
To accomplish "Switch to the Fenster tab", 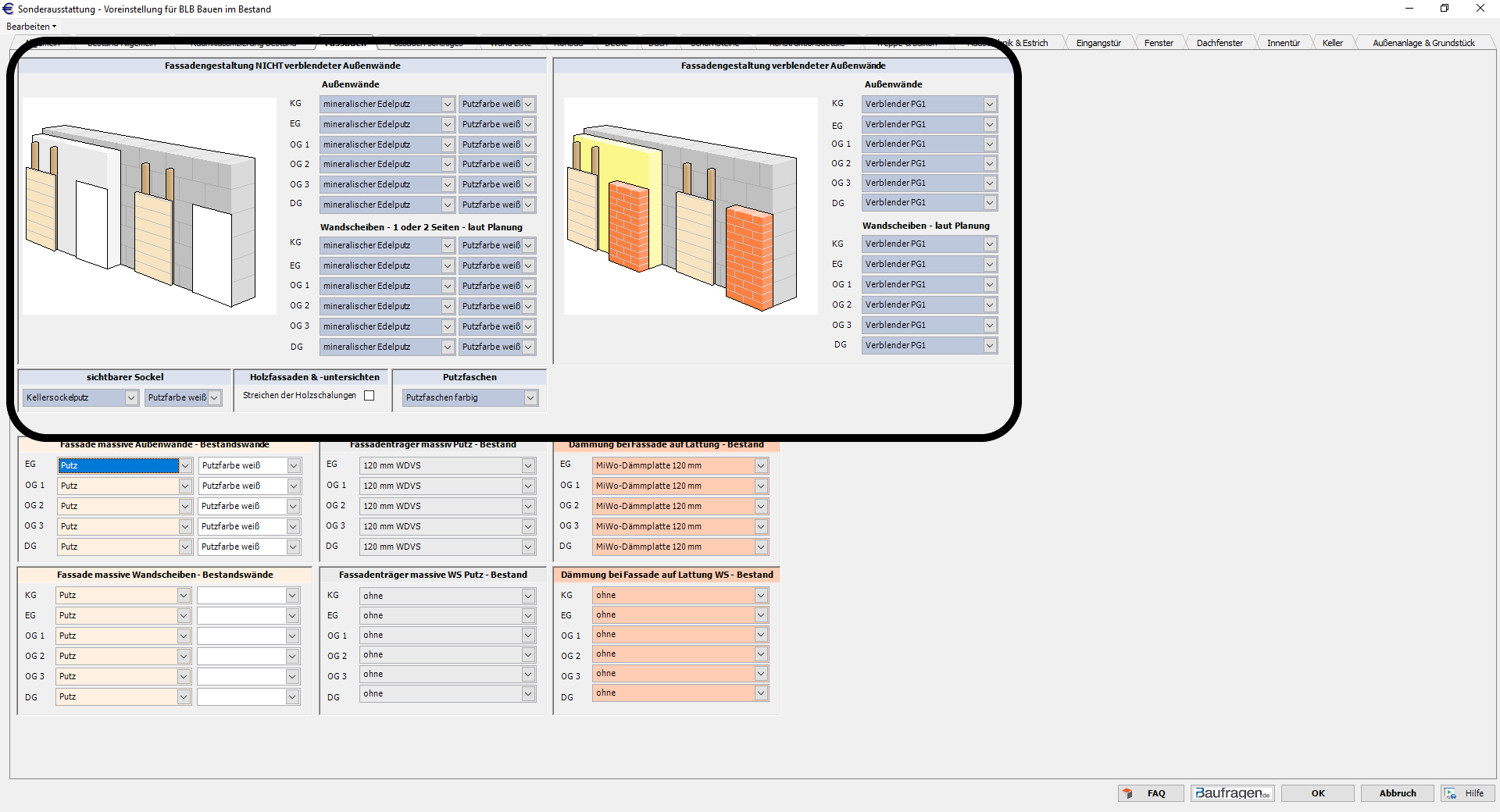I will (x=1159, y=43).
